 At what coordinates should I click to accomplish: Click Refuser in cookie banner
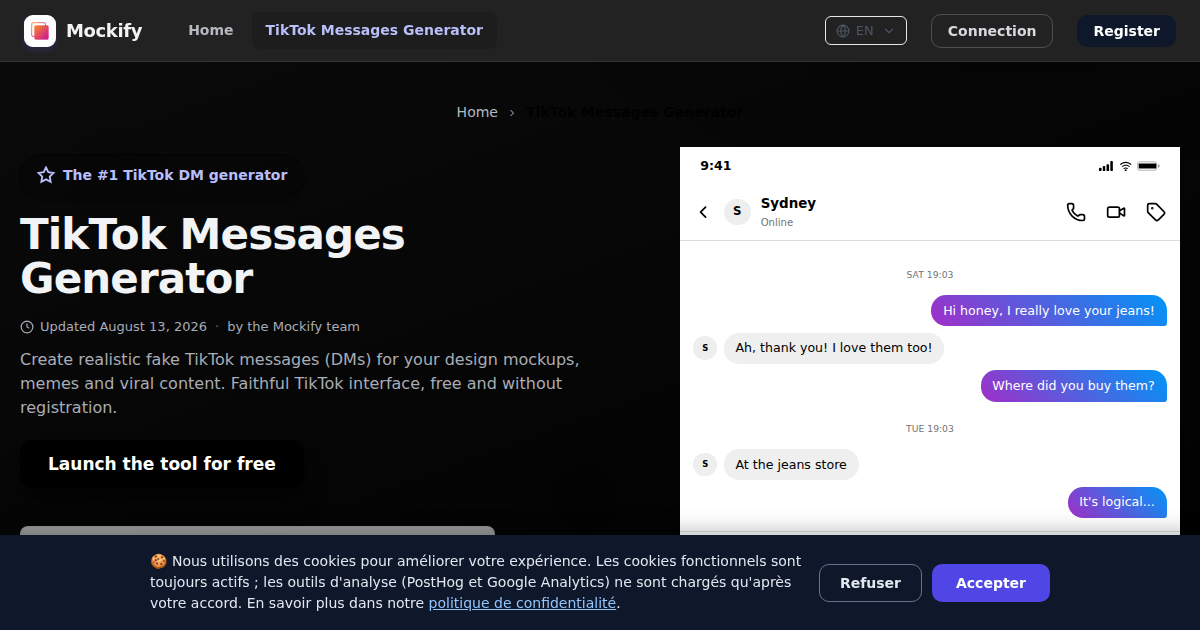pyautogui.click(x=870, y=583)
